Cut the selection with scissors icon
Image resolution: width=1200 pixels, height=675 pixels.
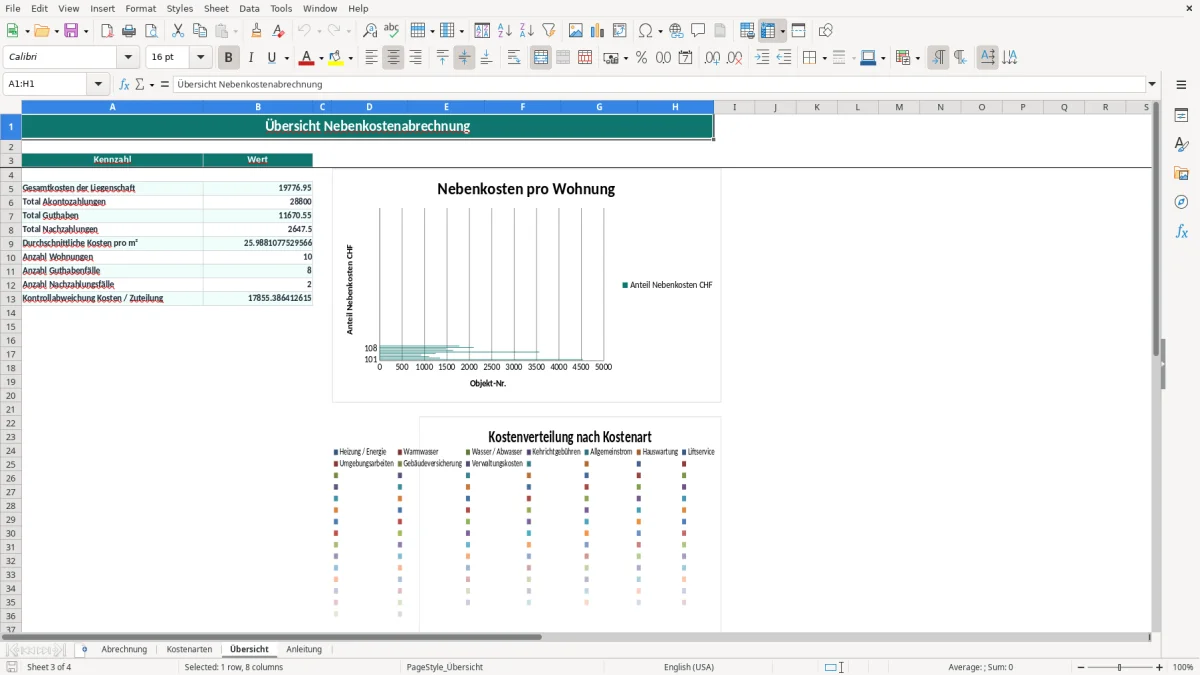(178, 31)
